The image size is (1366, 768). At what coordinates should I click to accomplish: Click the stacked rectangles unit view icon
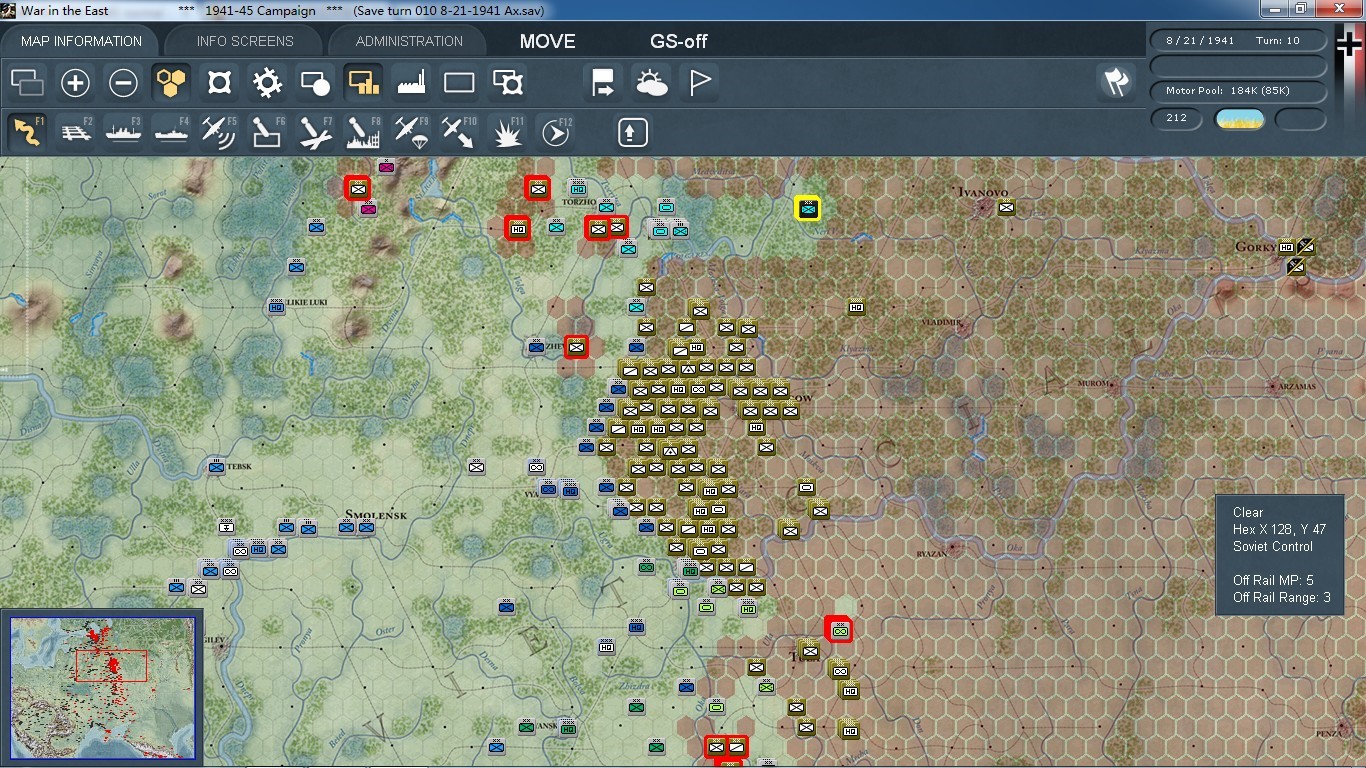coord(27,83)
